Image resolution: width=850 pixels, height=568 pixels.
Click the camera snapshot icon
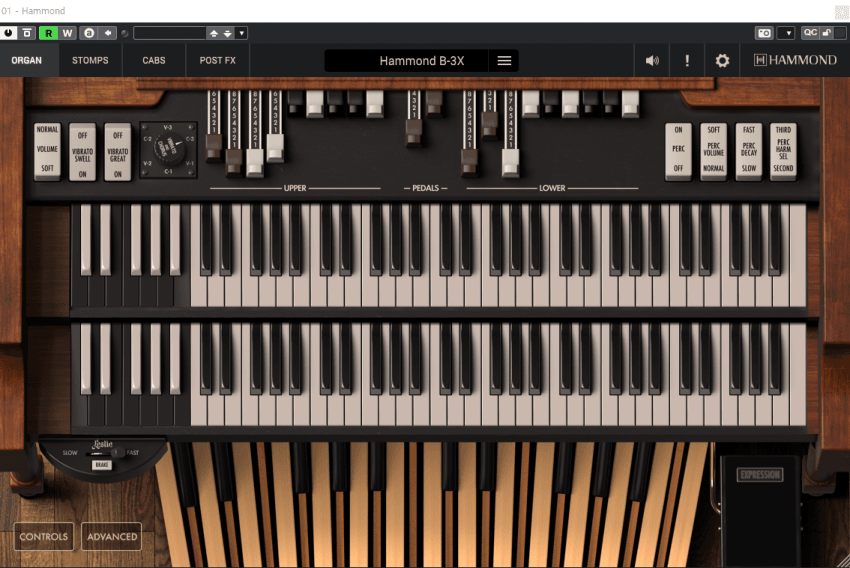click(x=764, y=33)
